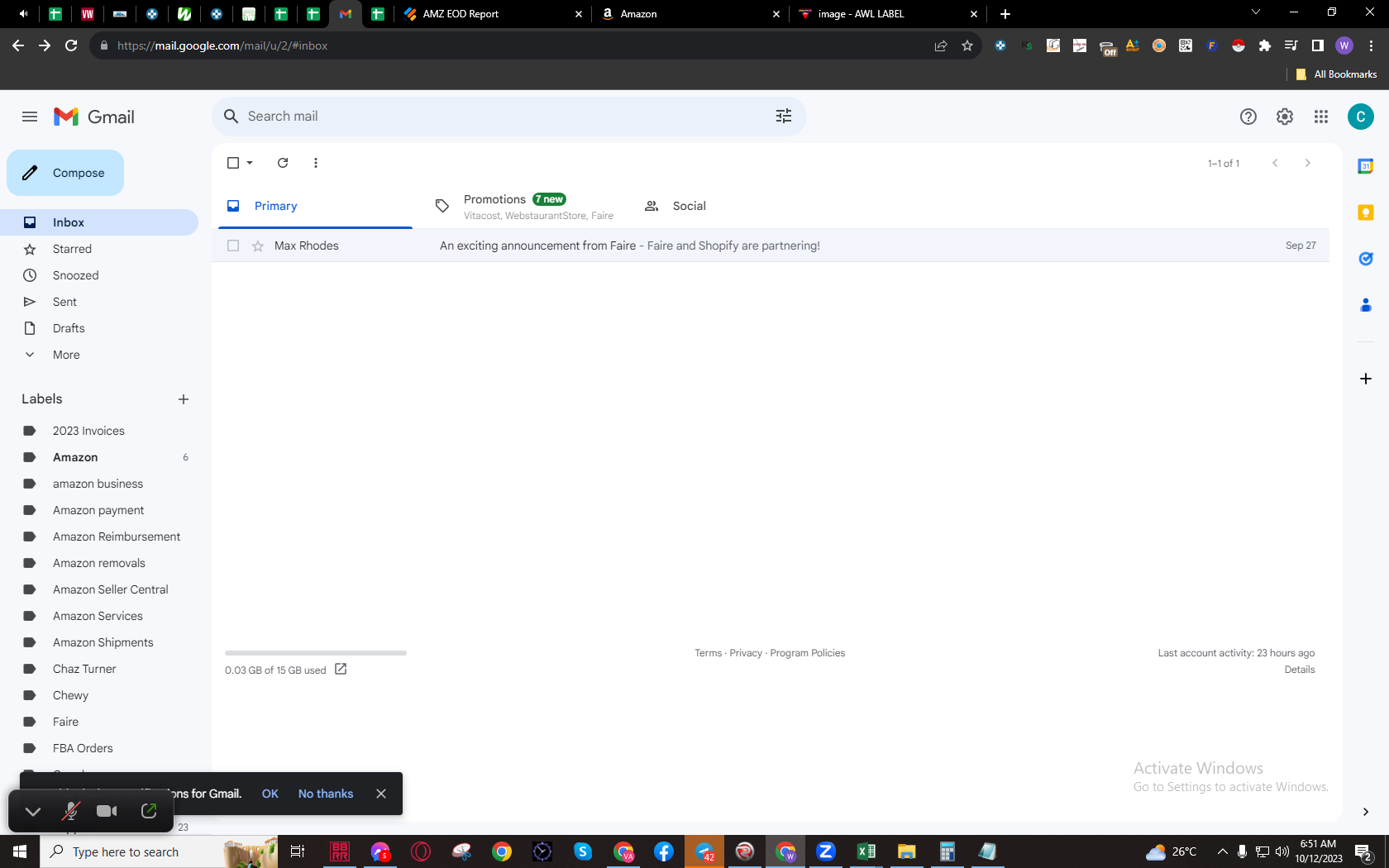Open the FBA Orders label
The image size is (1389, 868).
point(99,748)
